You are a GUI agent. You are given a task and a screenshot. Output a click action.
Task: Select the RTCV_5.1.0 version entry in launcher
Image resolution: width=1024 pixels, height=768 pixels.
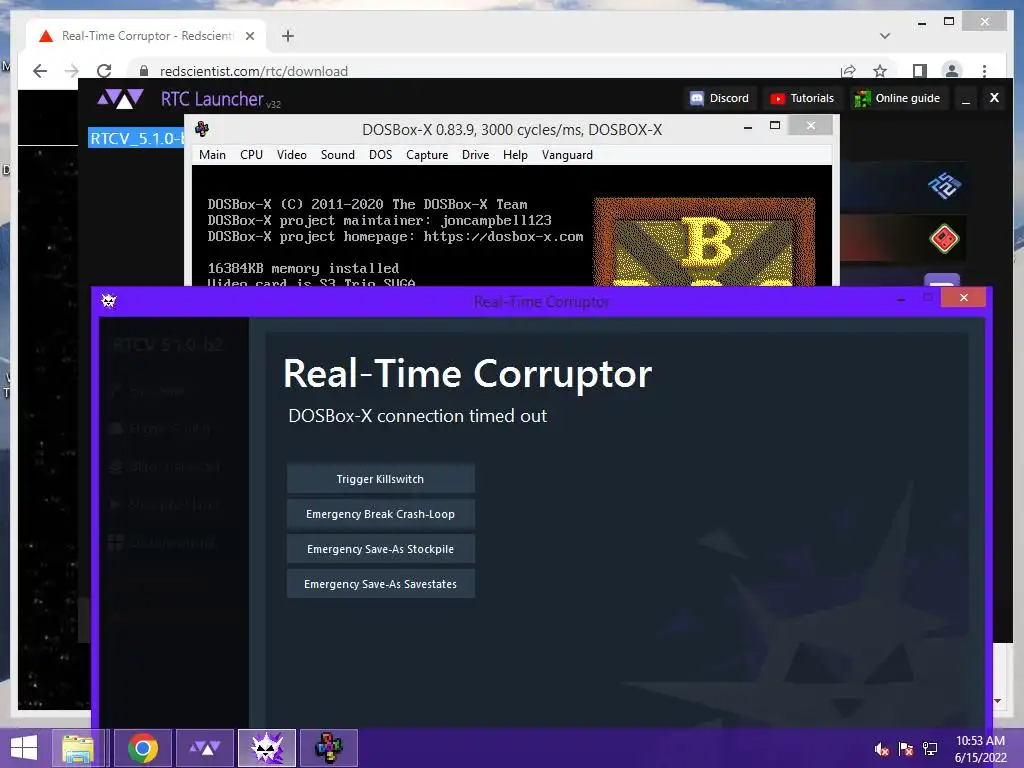(x=136, y=138)
